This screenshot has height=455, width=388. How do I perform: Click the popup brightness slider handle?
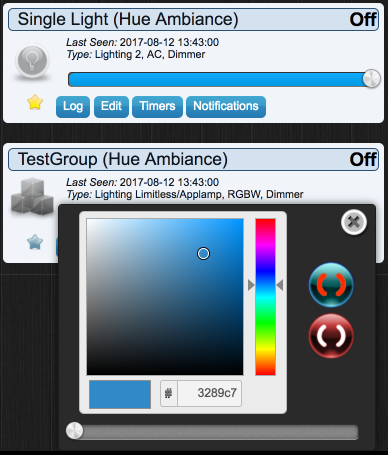coord(74,430)
